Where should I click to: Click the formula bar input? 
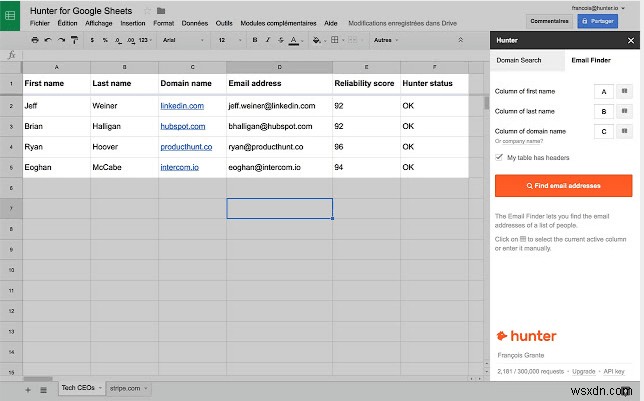click(x=255, y=55)
